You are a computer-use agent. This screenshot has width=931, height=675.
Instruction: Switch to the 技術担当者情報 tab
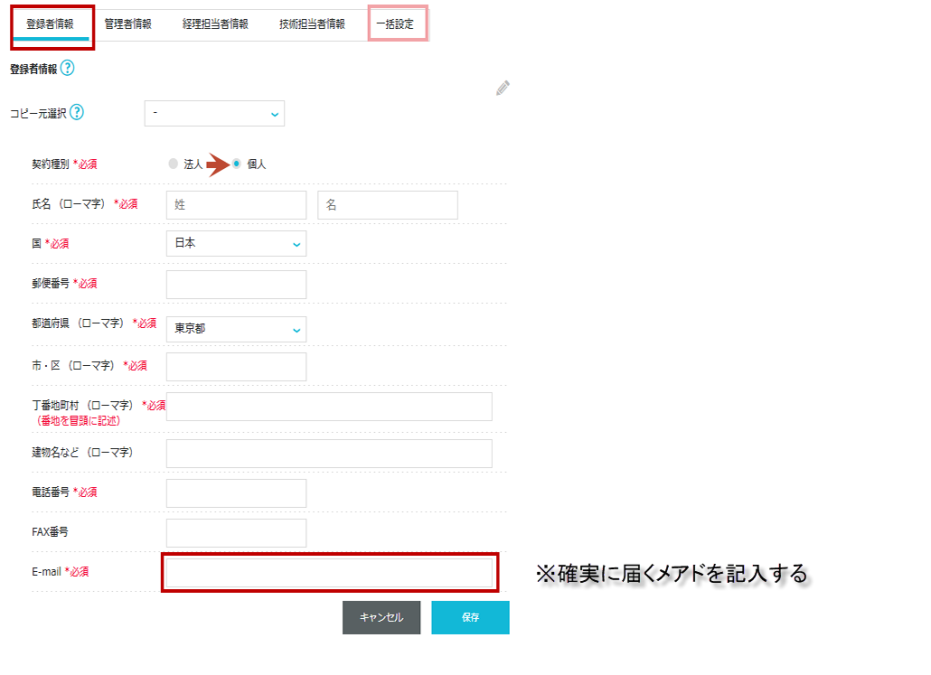point(312,24)
